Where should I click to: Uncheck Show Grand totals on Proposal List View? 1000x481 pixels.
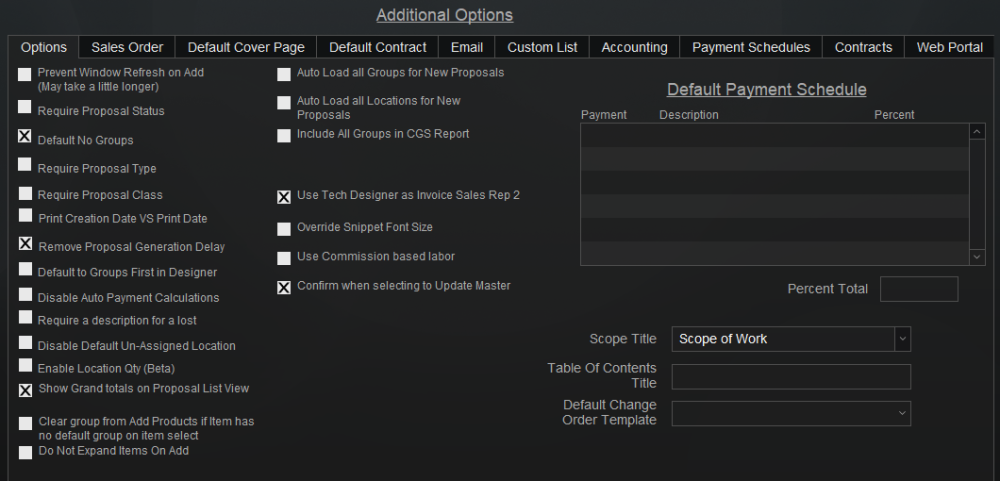25,390
